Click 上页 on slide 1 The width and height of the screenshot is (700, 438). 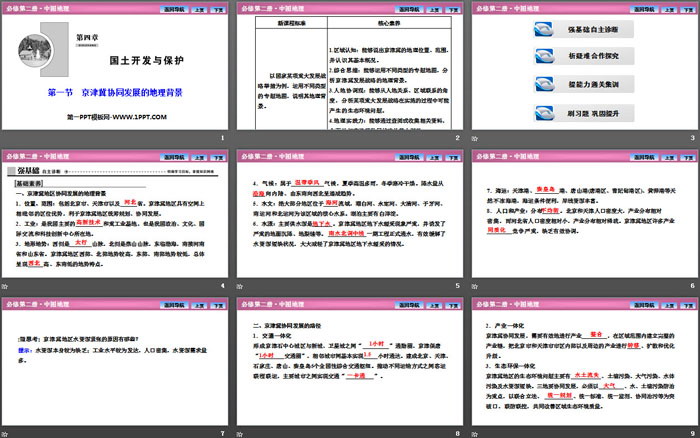tap(199, 9)
